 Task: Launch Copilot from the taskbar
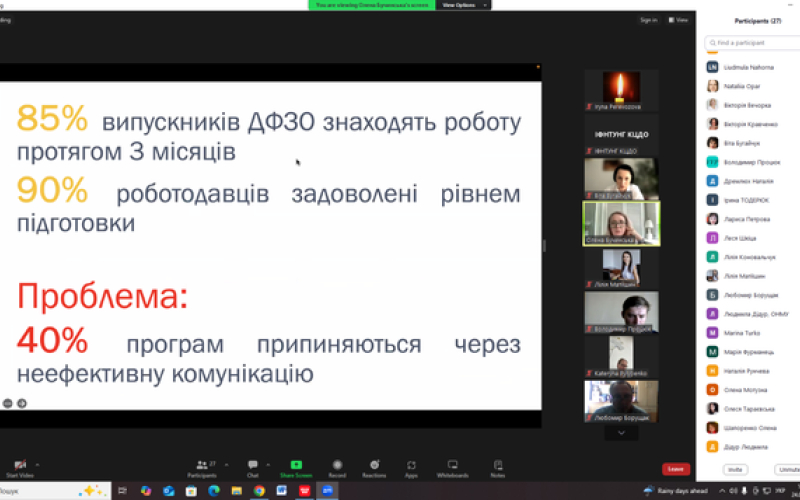(146, 491)
